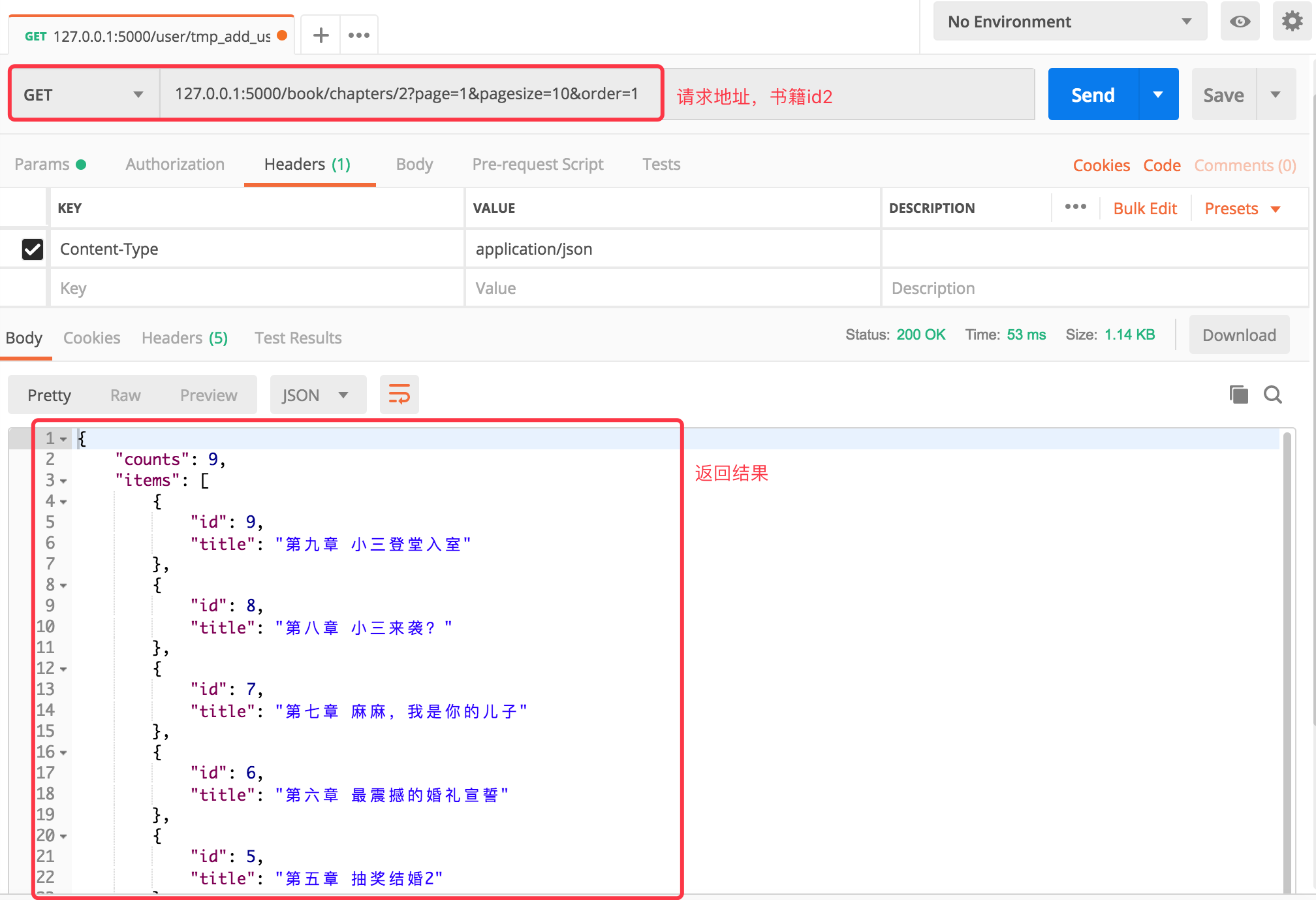Screen dimensions: 1316x900
Task: Click the tab options three-dots icon
Action: (x=359, y=35)
